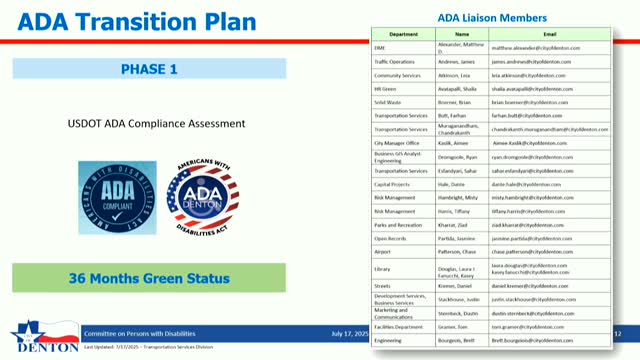Click the Aimee.Kasik email address
Screen dimensions: 640x360
pos(530,143)
